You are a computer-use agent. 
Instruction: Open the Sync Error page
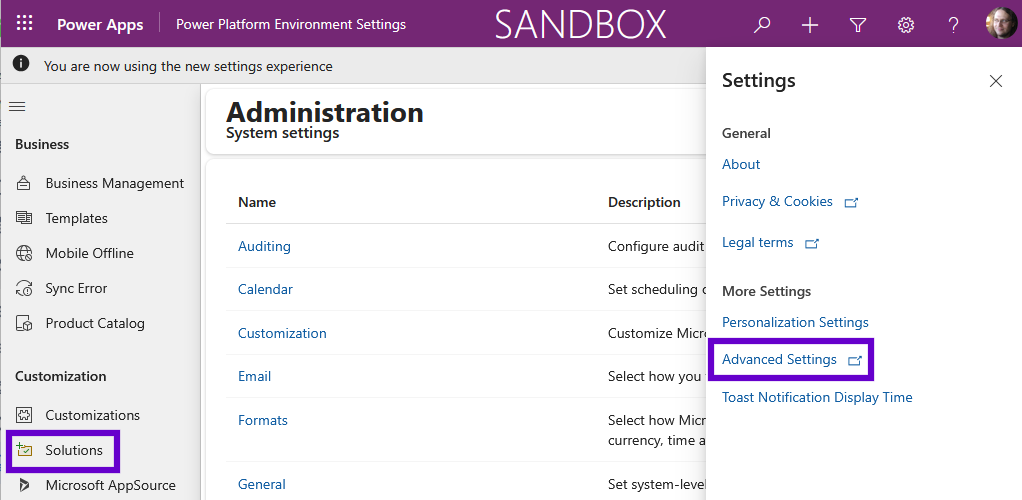pos(76,288)
